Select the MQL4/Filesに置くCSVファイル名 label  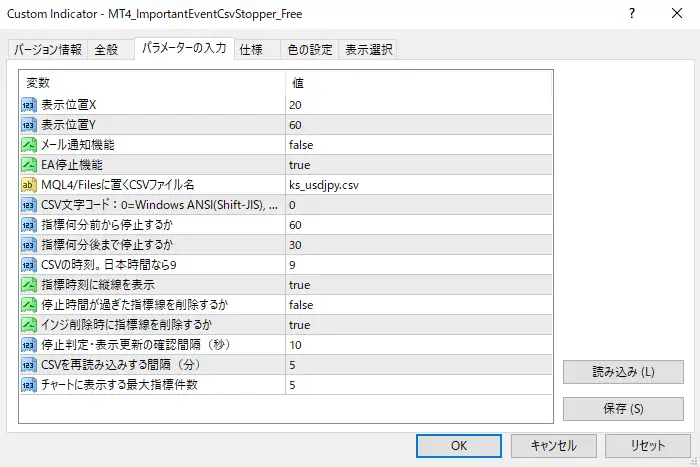(x=117, y=185)
